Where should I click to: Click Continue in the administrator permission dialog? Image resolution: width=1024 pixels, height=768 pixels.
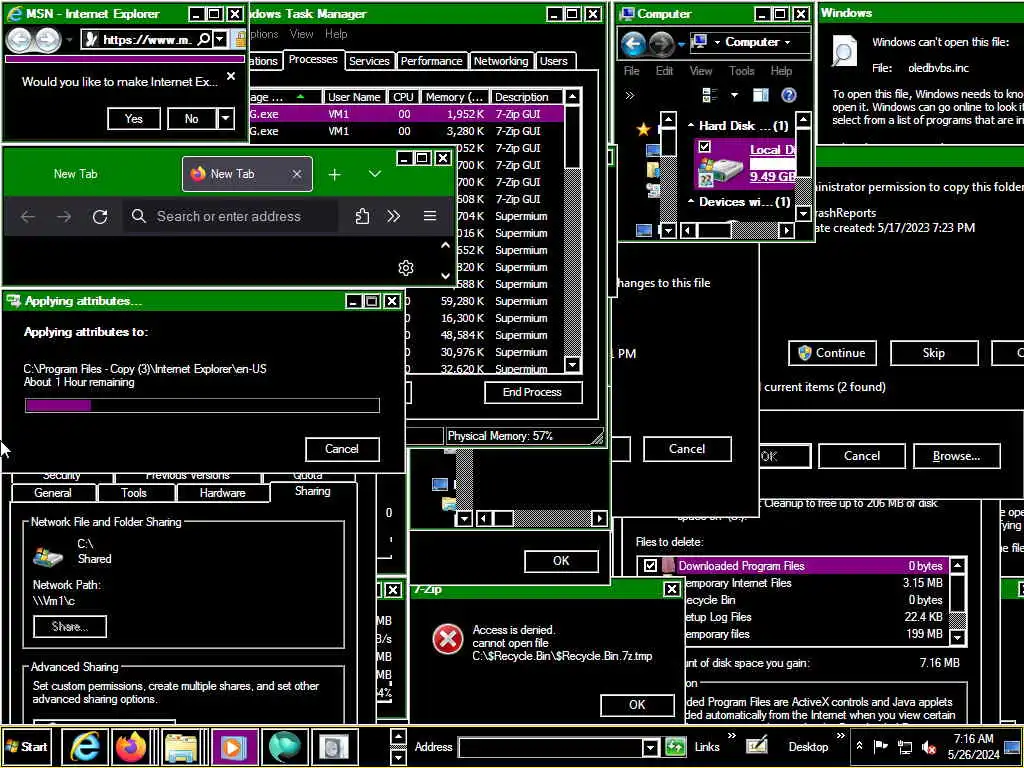pyautogui.click(x=832, y=353)
